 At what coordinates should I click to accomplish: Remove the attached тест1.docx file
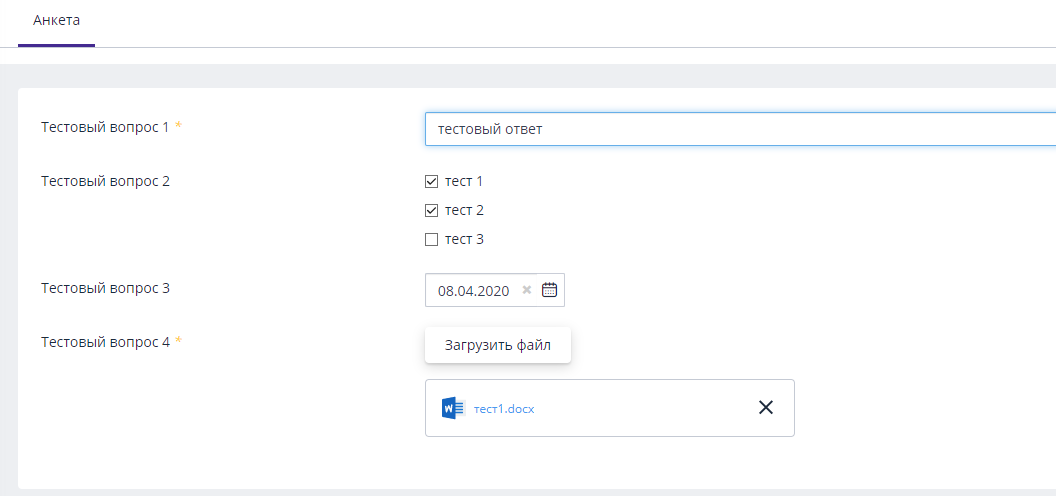766,407
